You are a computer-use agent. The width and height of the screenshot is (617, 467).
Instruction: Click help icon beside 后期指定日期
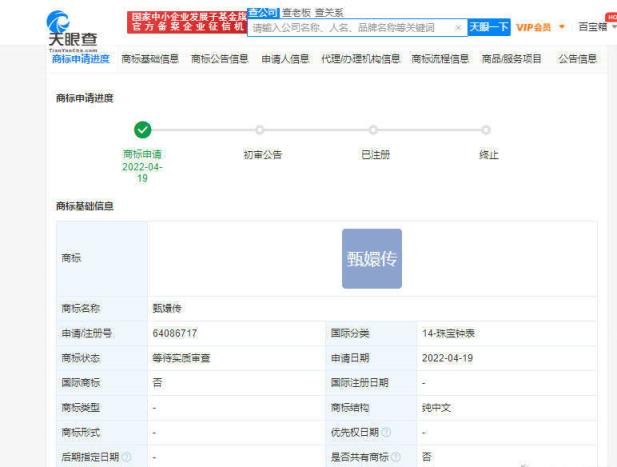pyautogui.click(x=127, y=457)
